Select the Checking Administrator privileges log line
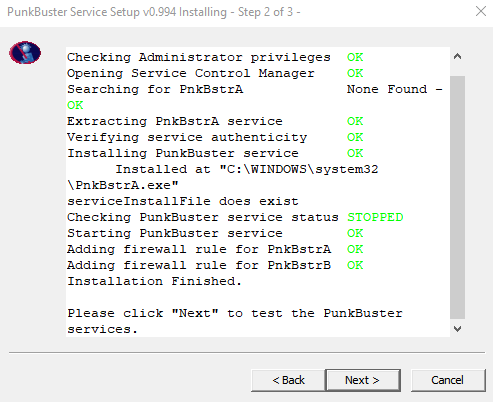This screenshot has width=493, height=402. pos(215,57)
